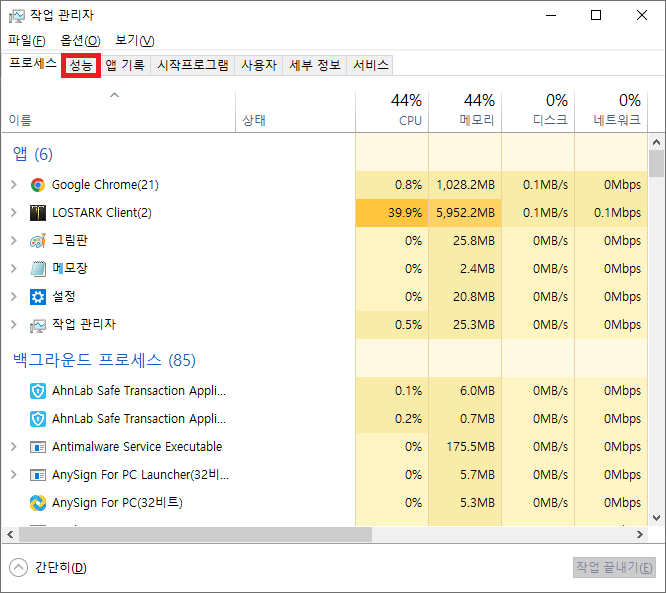The height and width of the screenshot is (593, 666).
Task: Click the 그림판 paint icon
Action: coord(38,241)
